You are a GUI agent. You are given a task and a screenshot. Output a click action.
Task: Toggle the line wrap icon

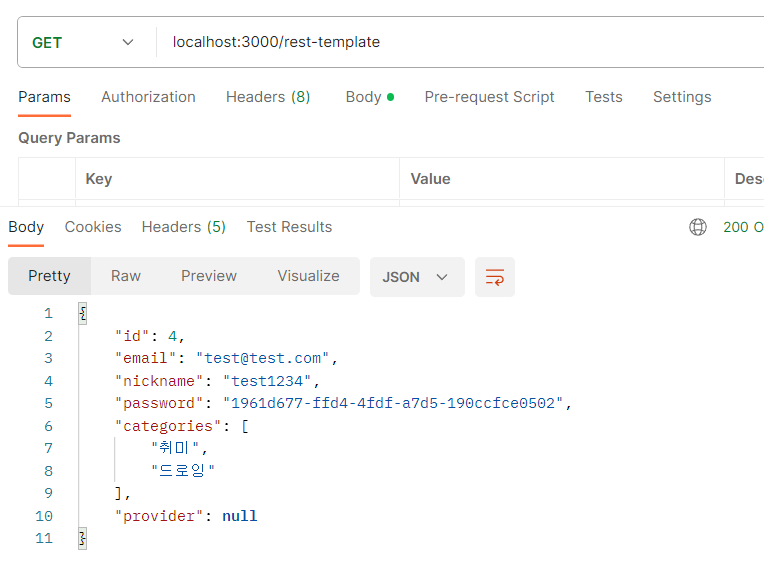point(495,277)
